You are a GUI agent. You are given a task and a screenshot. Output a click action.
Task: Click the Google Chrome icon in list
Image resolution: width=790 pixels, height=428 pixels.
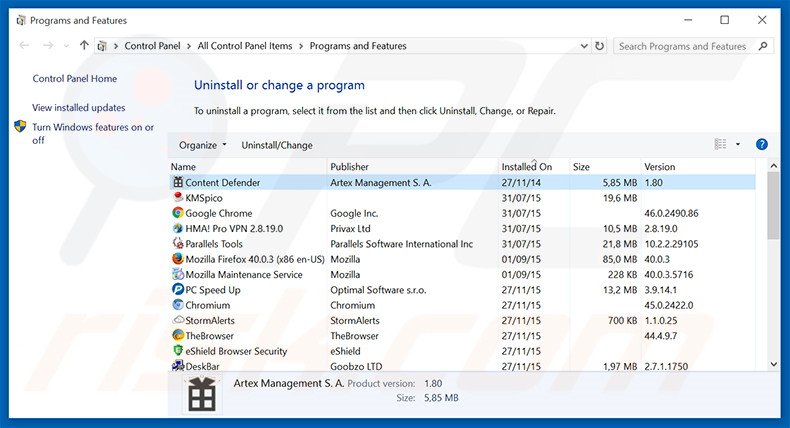pyautogui.click(x=178, y=213)
